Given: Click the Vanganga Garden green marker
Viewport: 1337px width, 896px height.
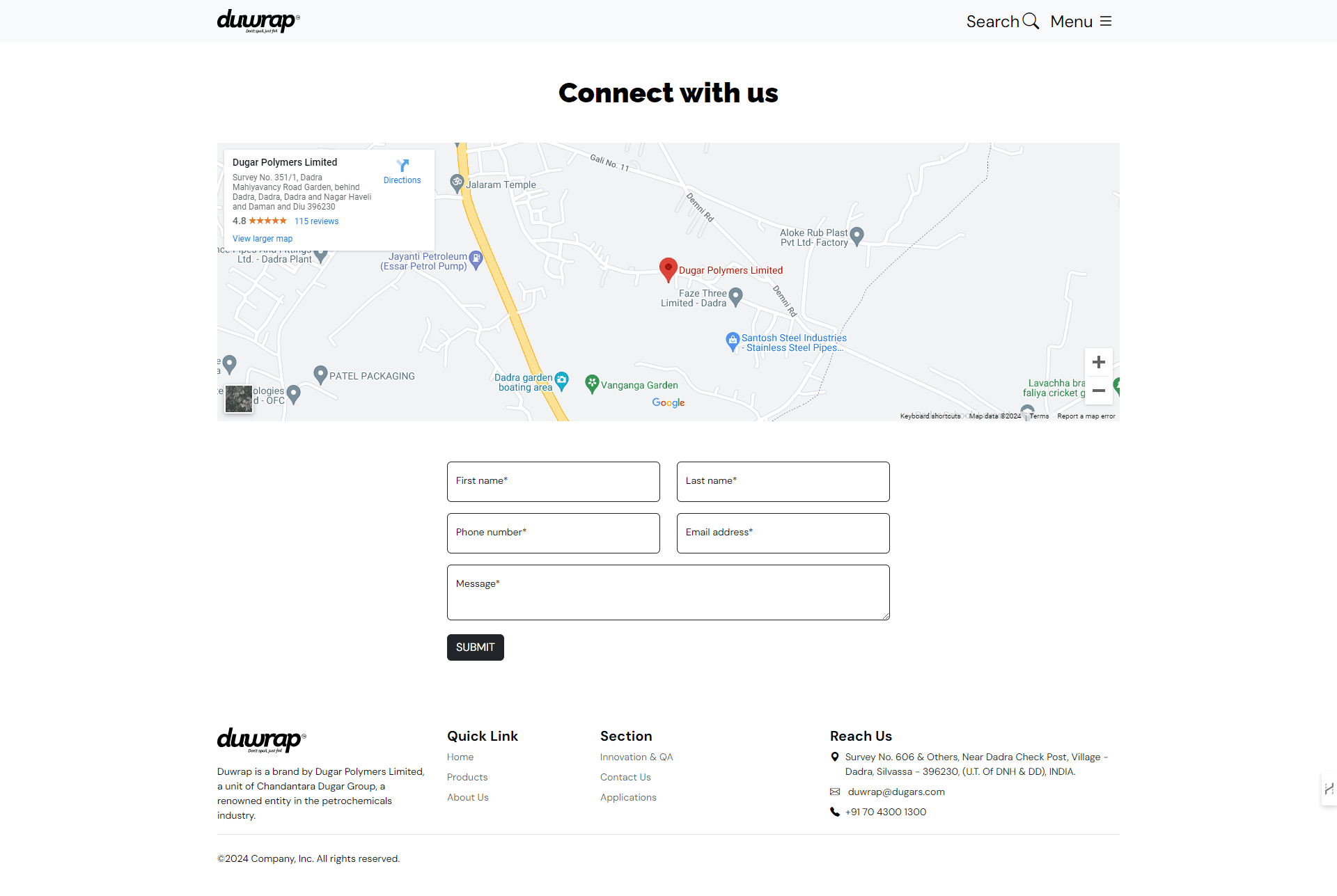Looking at the screenshot, I should point(592,383).
